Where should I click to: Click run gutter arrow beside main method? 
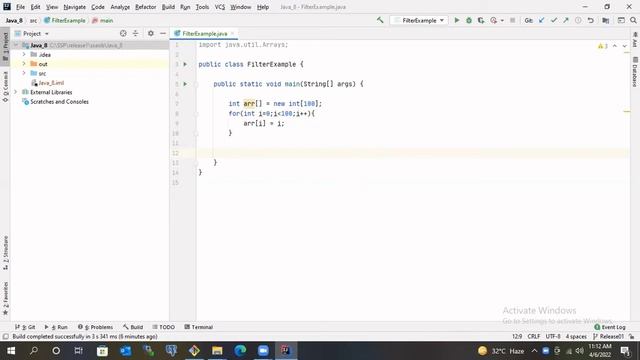click(x=185, y=84)
